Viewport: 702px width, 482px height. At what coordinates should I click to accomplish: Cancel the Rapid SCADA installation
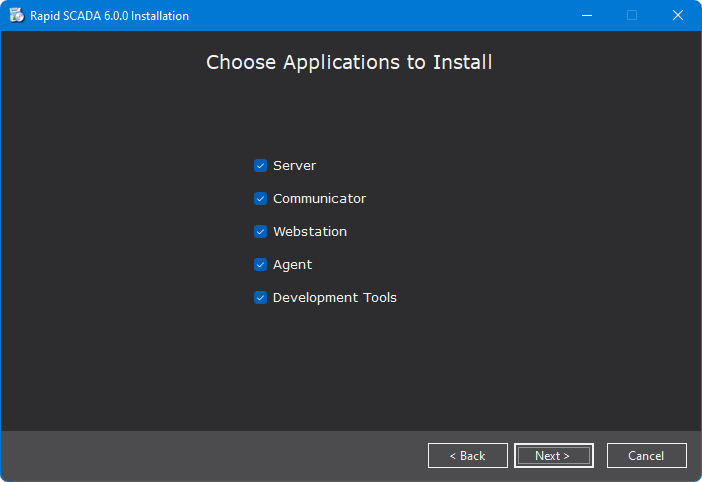click(x=646, y=456)
